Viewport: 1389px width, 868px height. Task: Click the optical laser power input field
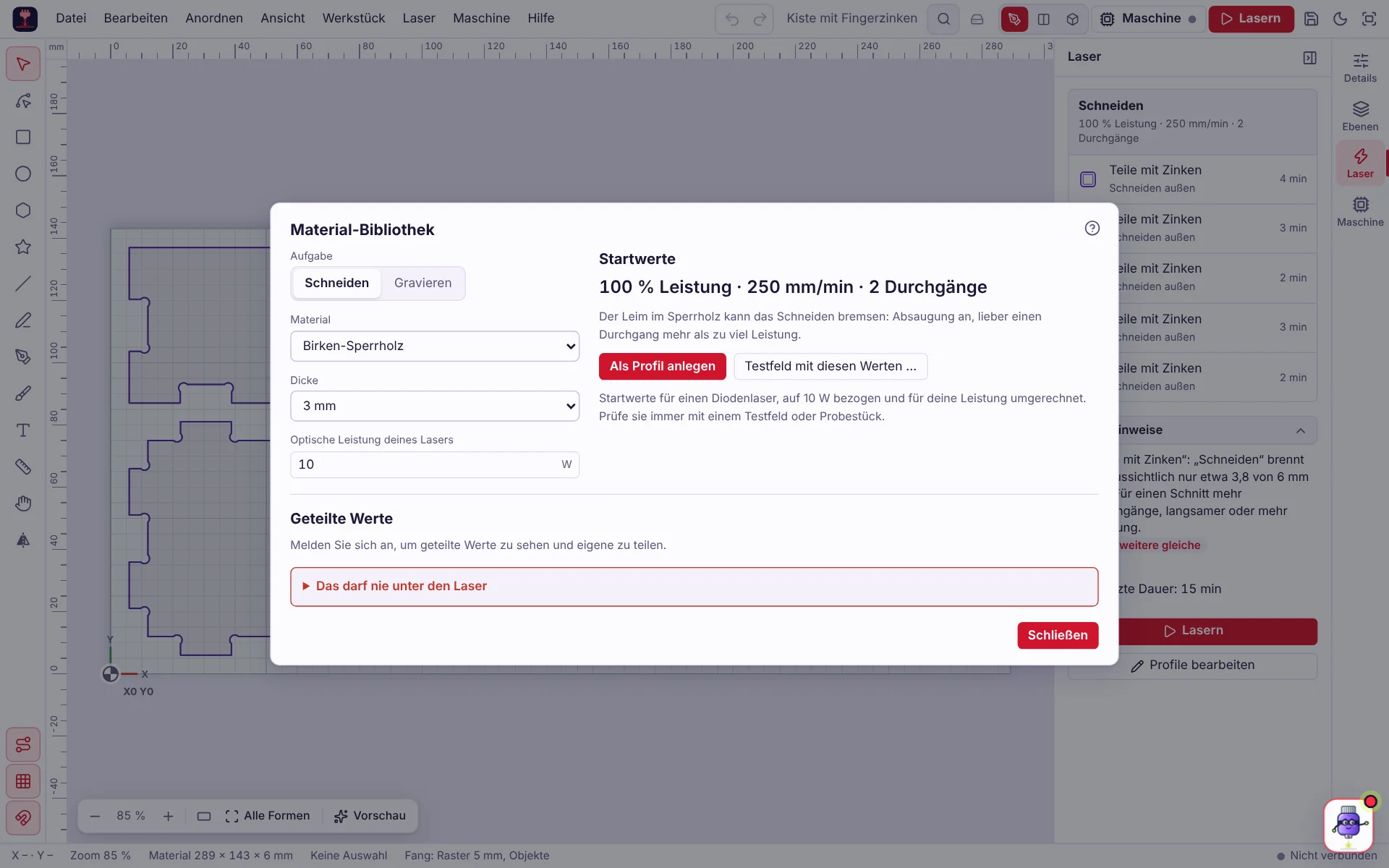pos(435,464)
